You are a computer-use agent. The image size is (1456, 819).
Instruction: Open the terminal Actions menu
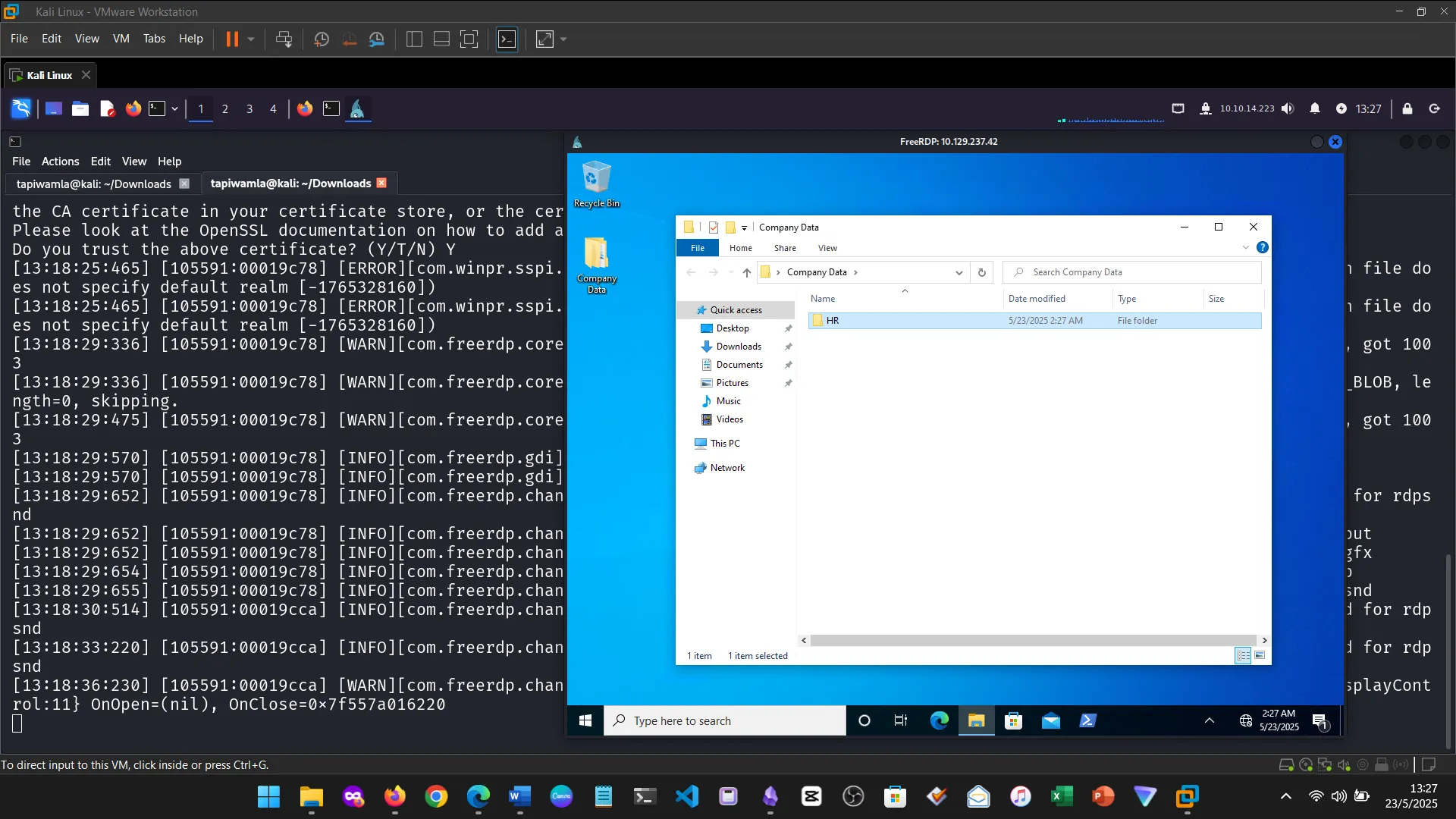pos(60,161)
